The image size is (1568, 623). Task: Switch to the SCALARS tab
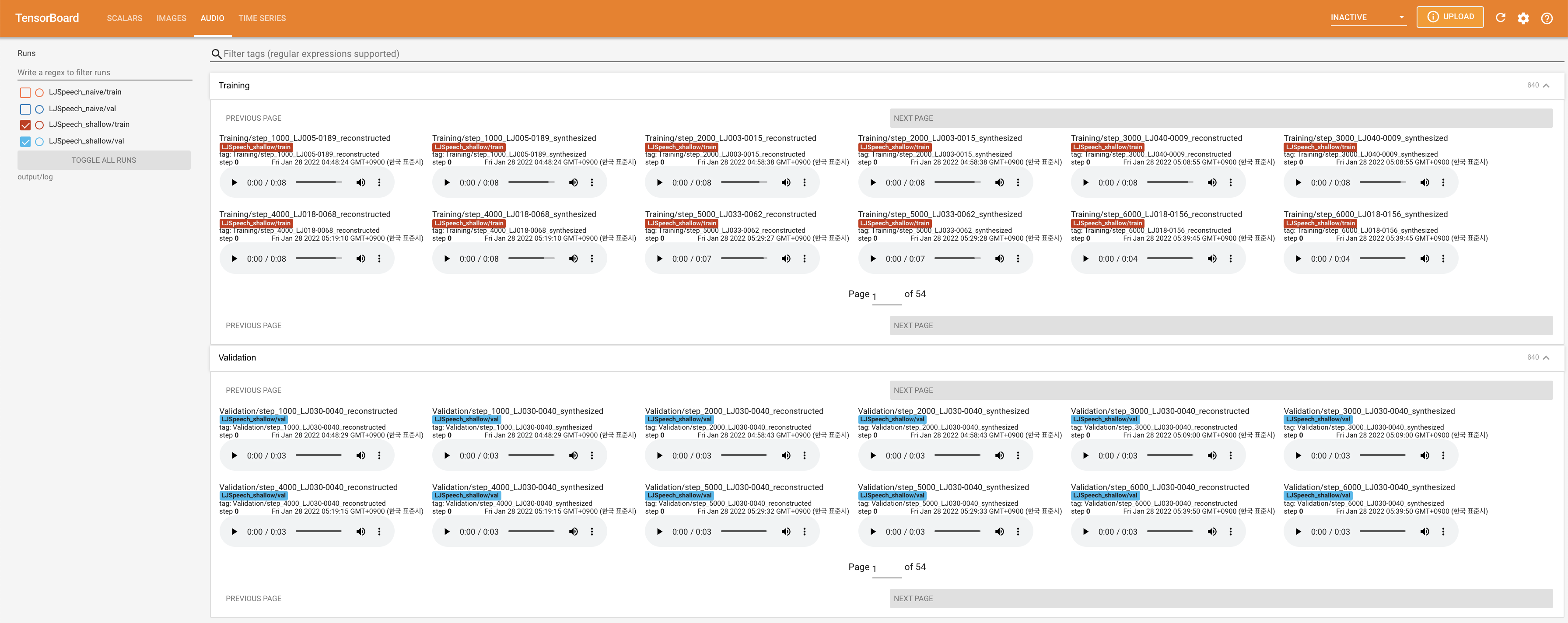[x=124, y=18]
